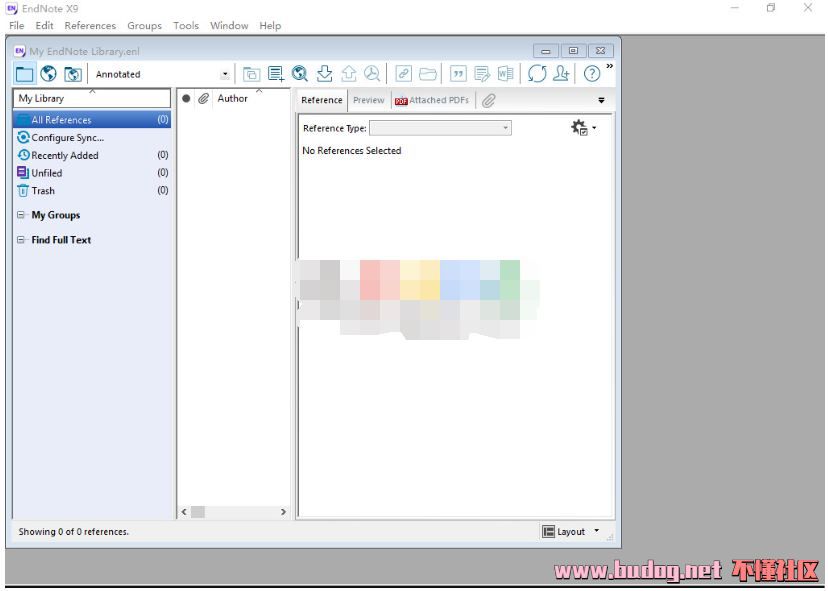Open Help question mark icon

pos(592,74)
